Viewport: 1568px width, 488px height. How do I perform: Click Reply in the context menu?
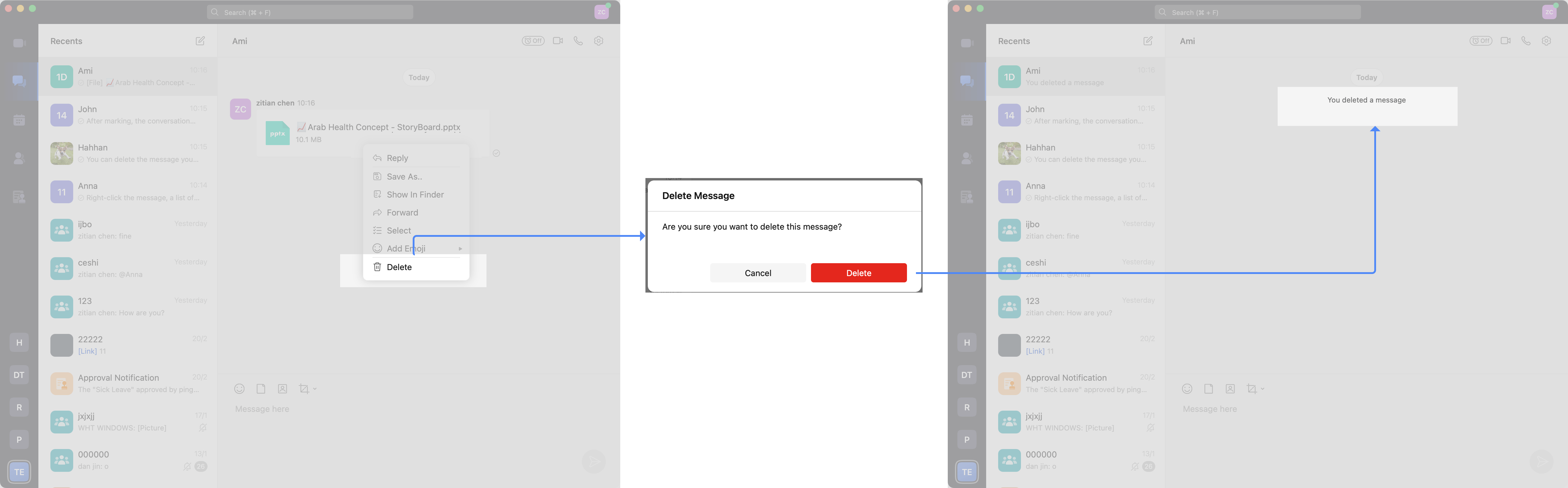point(397,158)
